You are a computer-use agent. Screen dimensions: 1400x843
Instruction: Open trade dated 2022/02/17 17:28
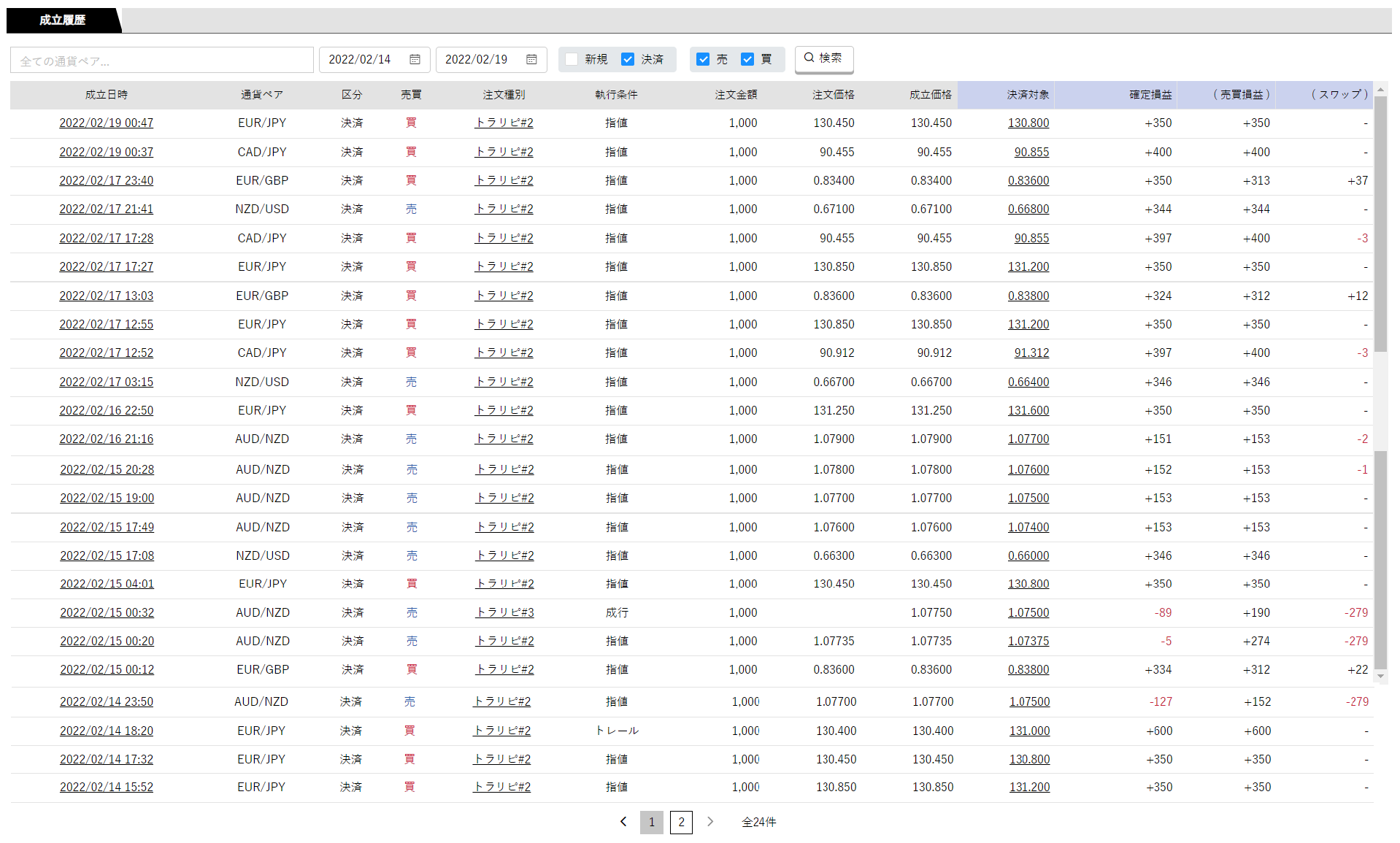[107, 238]
